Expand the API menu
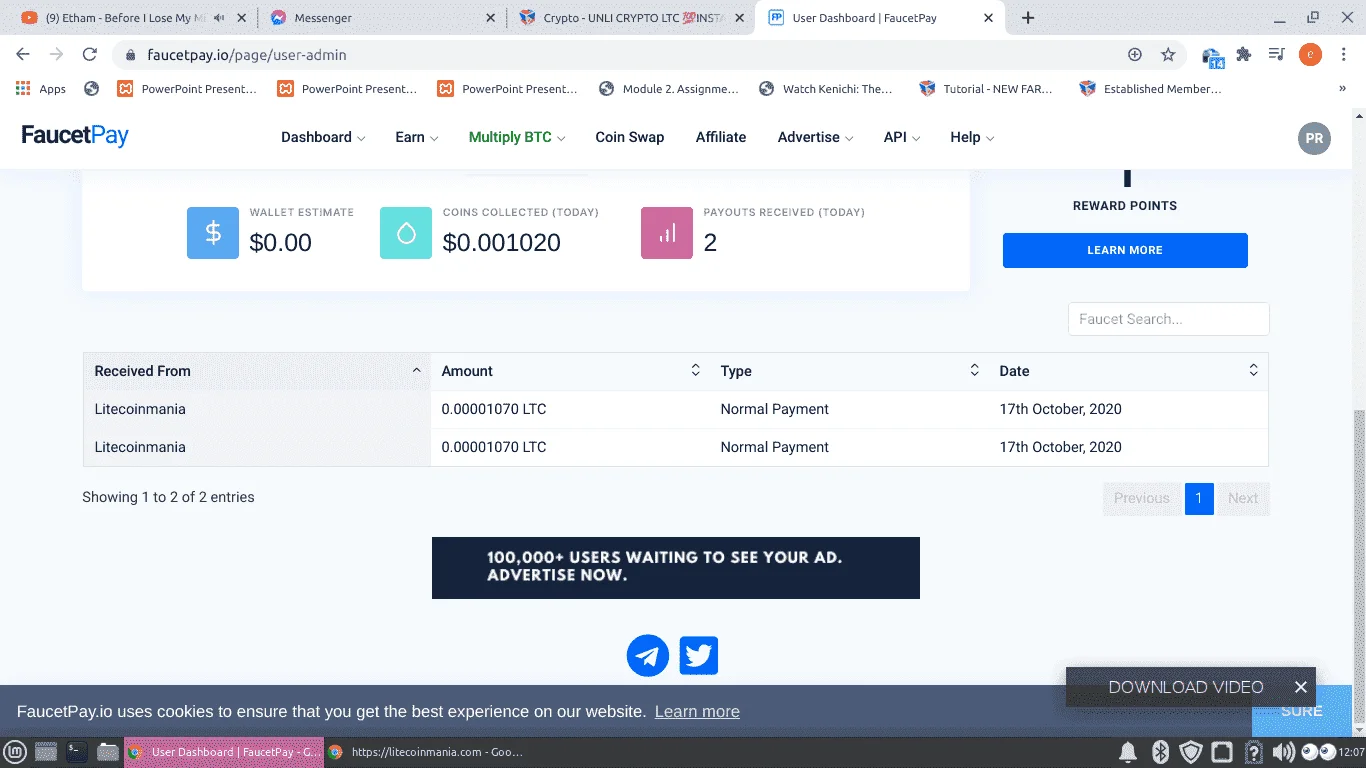1366x768 pixels. tap(902, 137)
